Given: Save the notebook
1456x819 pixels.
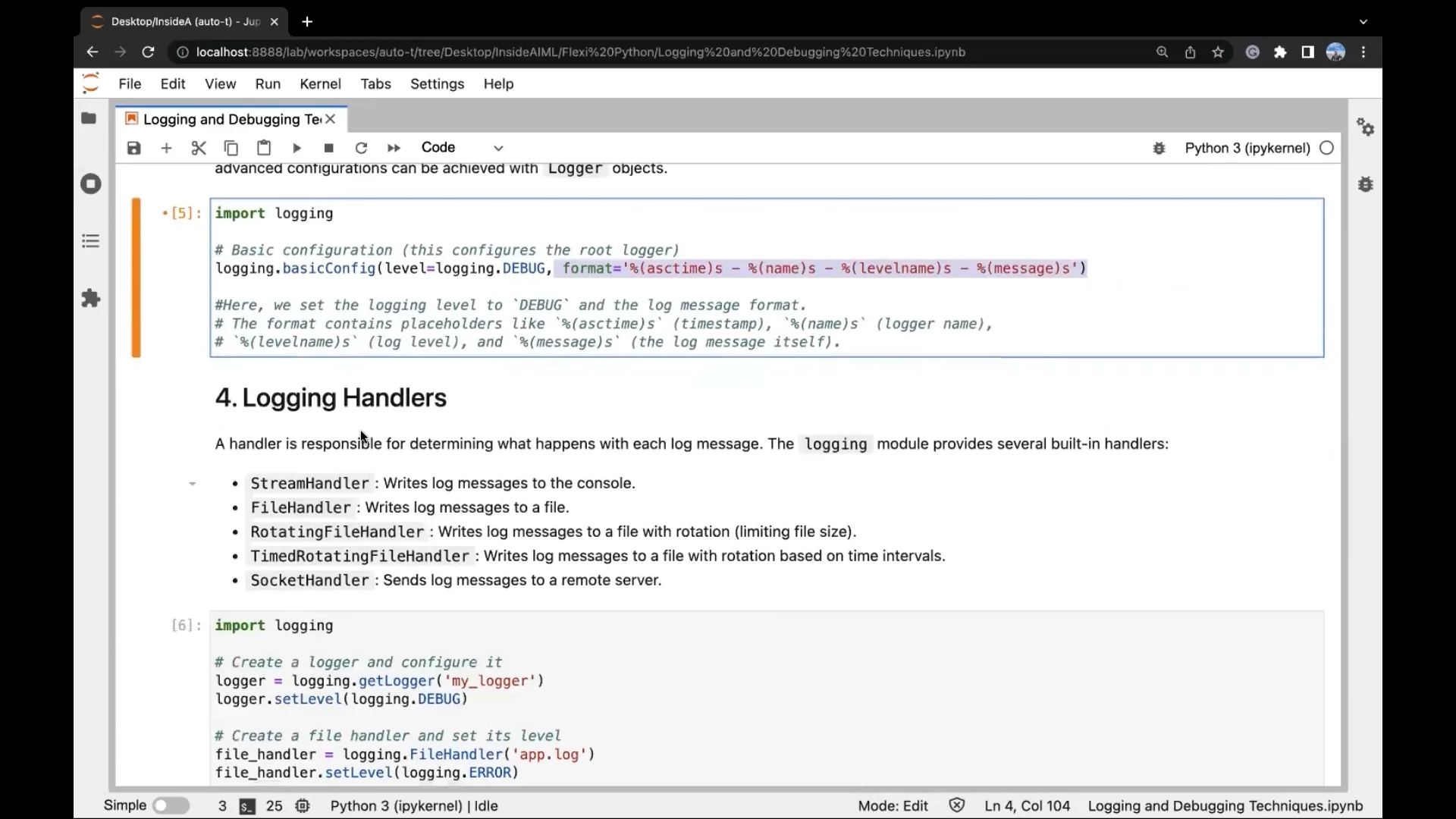Looking at the screenshot, I should (x=133, y=148).
